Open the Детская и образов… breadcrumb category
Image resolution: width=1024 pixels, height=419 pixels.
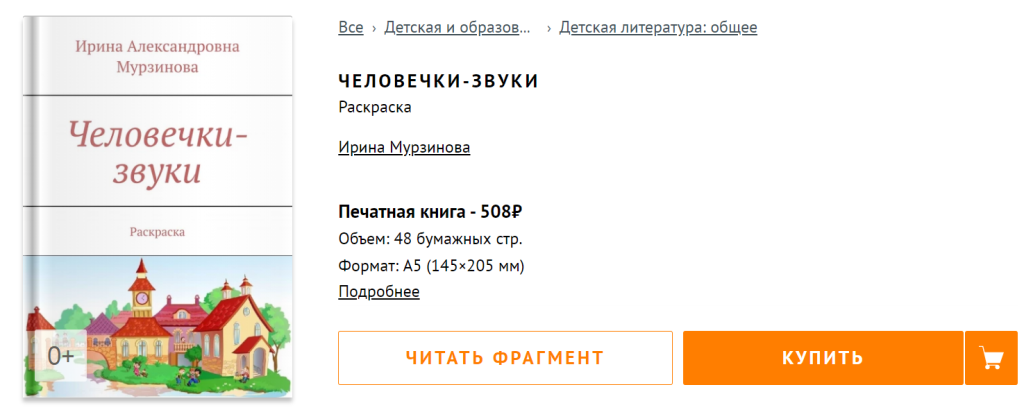tap(457, 27)
